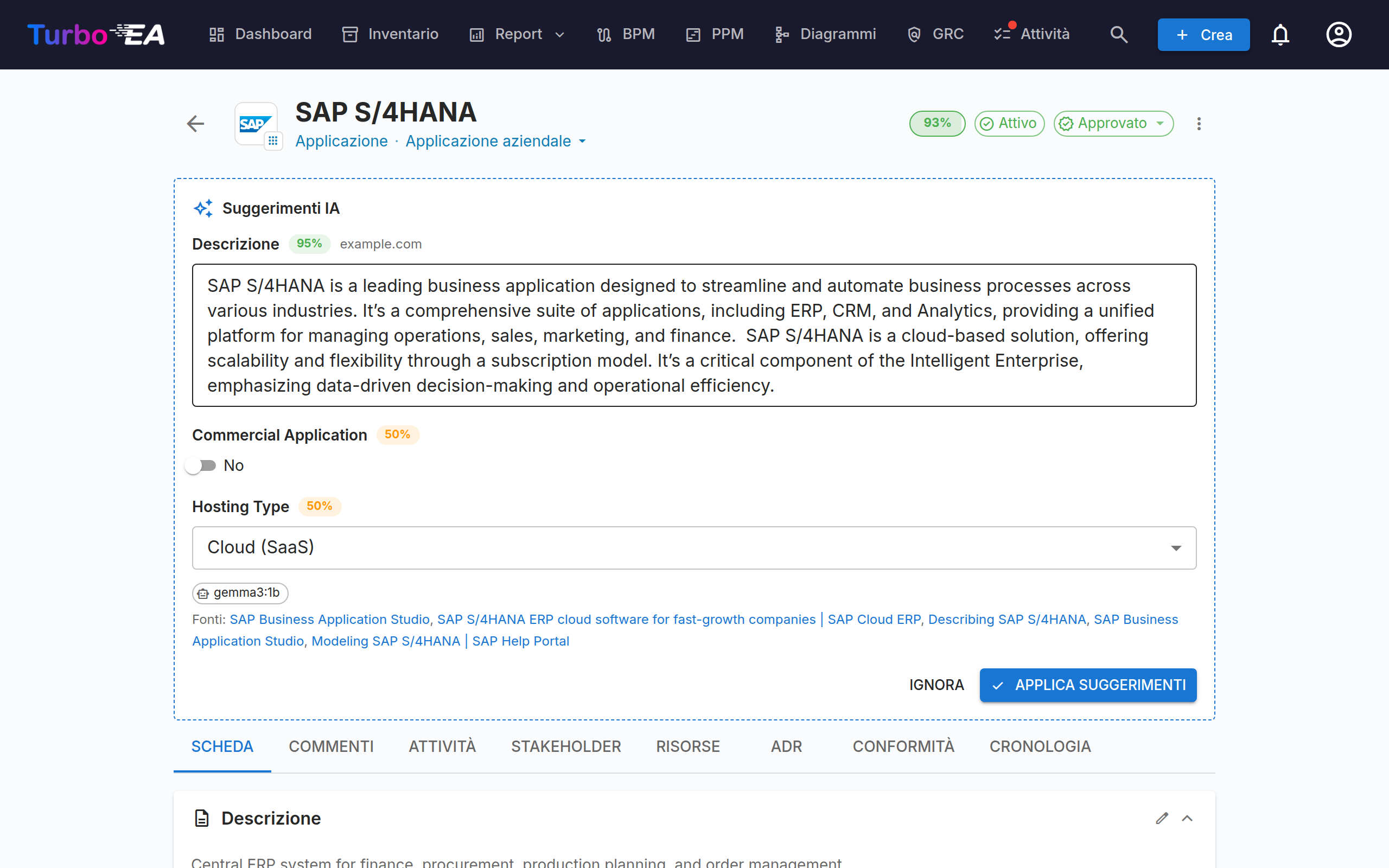Click the Attivo status chip
The image size is (1389, 868).
[1009, 124]
